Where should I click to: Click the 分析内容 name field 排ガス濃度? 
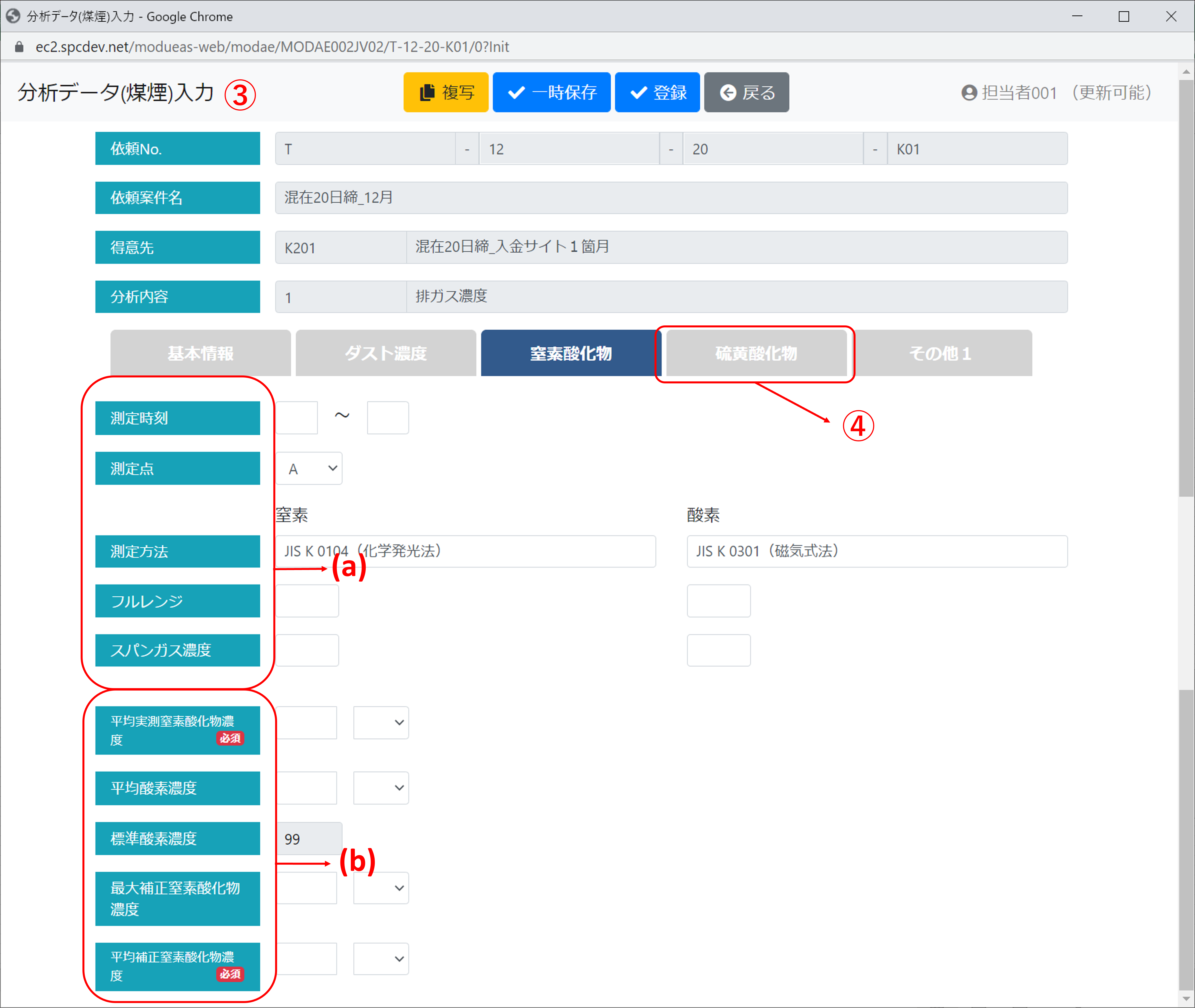[x=737, y=297]
